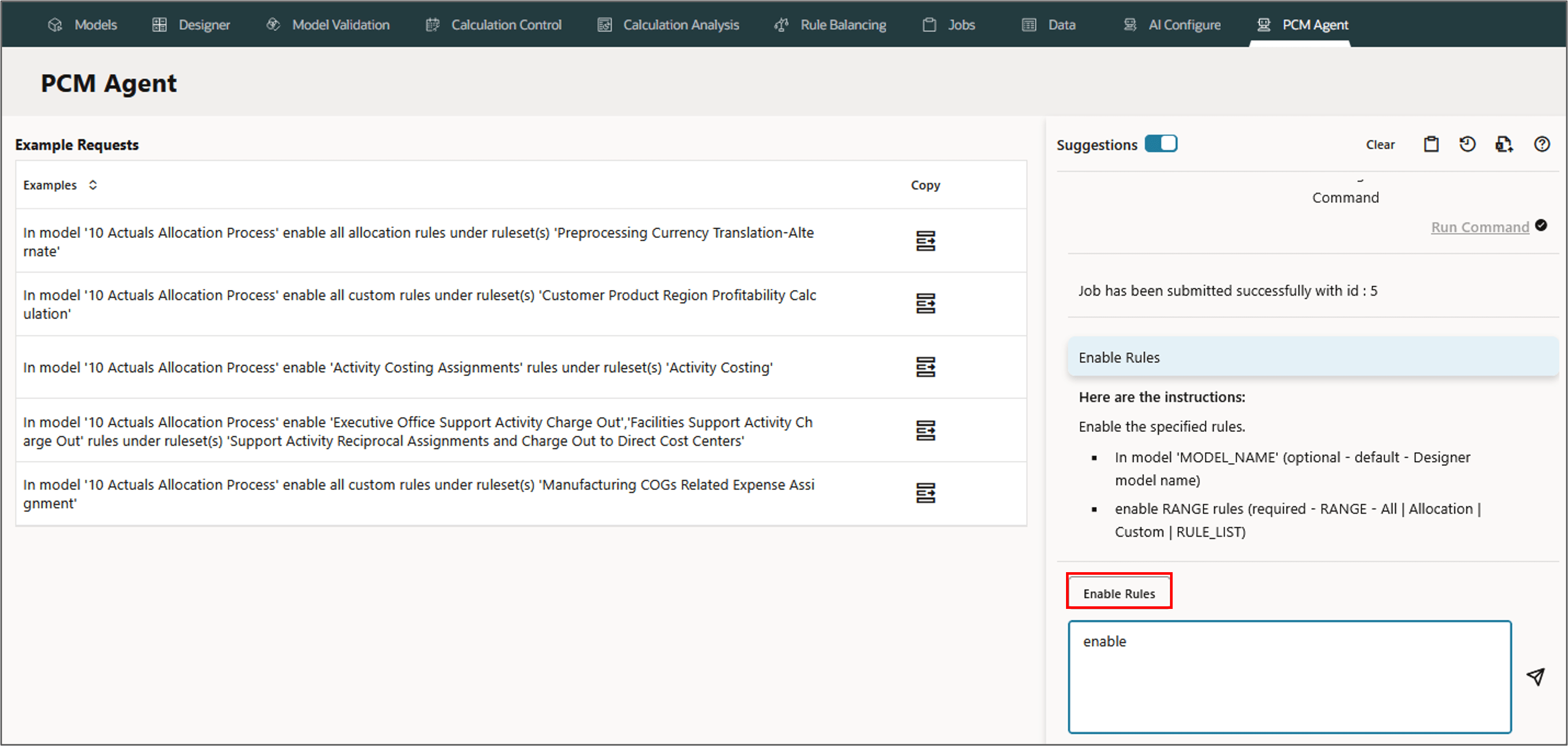
Task: Select the Enable Rules suggestion chip
Action: point(1118,593)
